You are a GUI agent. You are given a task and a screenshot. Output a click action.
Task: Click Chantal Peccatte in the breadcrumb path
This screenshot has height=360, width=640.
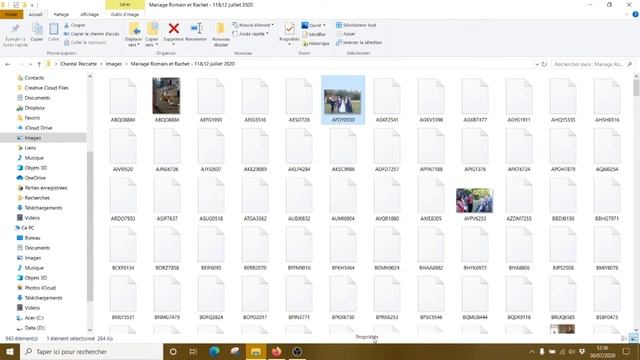[x=78, y=64]
